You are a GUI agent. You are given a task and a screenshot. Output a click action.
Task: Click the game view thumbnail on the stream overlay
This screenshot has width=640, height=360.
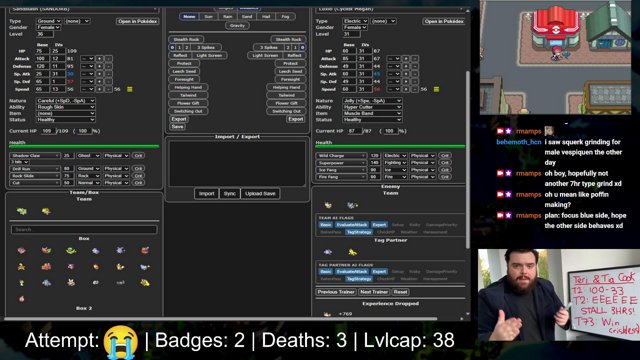(555, 57)
